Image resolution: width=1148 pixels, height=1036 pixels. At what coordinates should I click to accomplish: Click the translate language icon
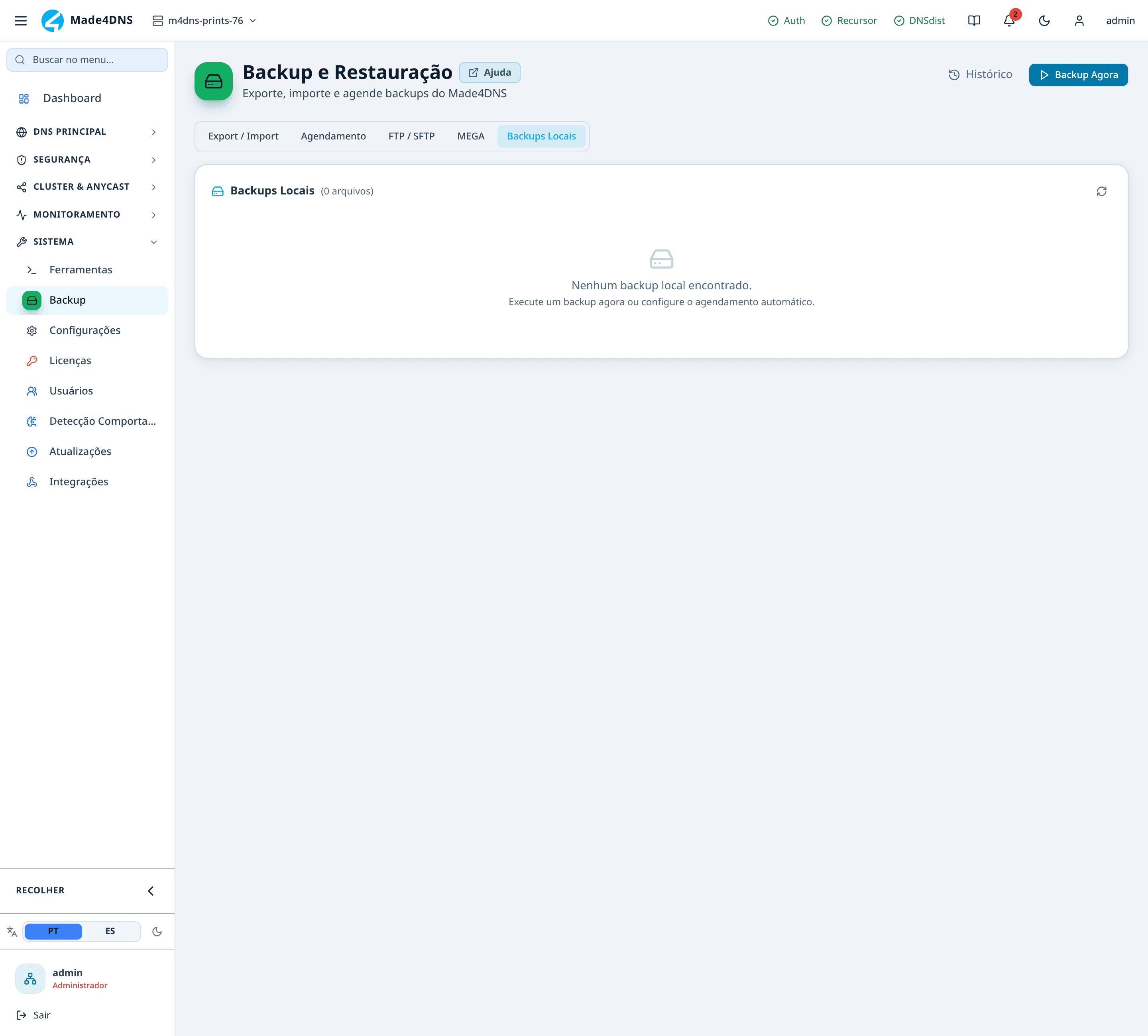(12, 931)
